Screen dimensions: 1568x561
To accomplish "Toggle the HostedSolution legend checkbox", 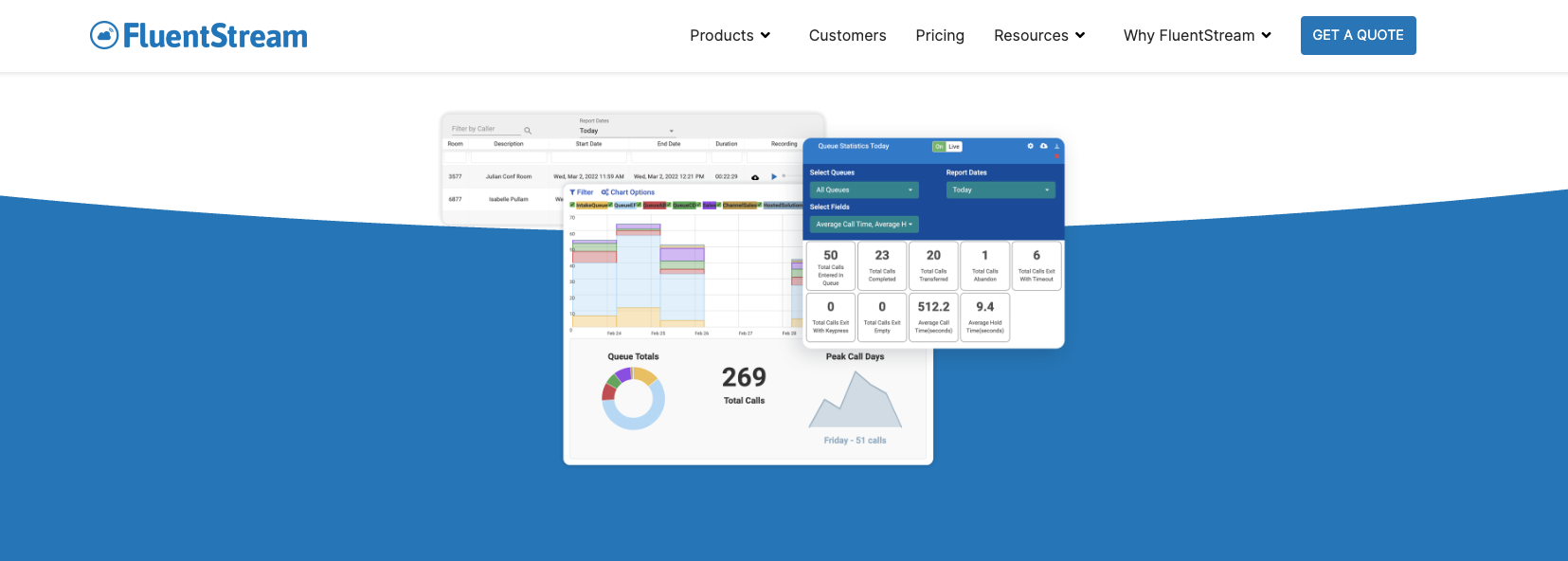I will coord(760,205).
